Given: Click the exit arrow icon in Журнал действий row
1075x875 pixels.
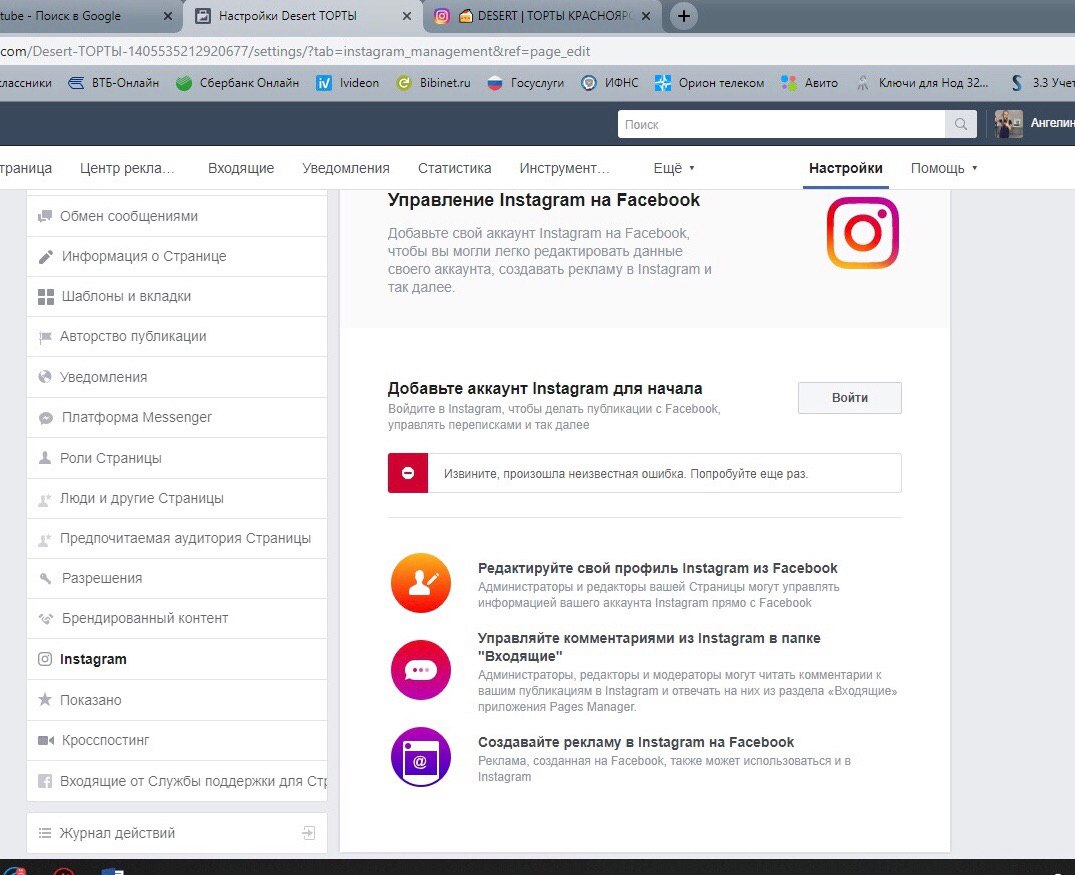Looking at the screenshot, I should click(309, 833).
